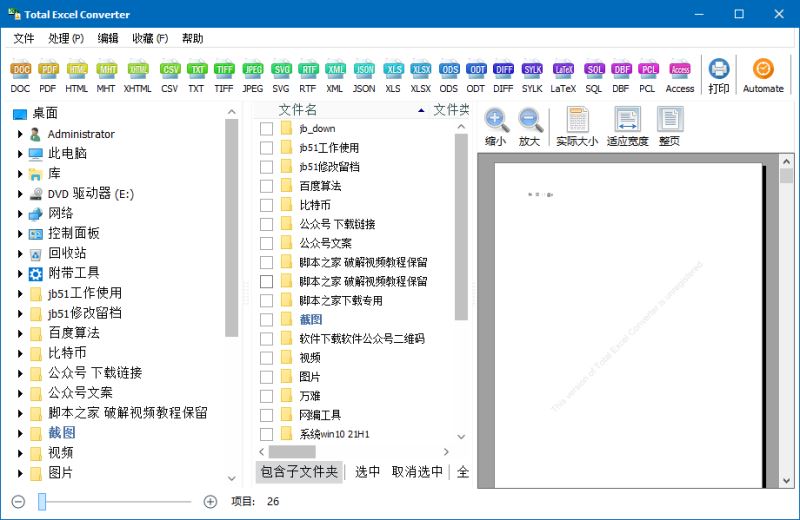Expand DVD 驱动器 (E:) node
Viewport: 800px width, 520px height.
[20, 194]
